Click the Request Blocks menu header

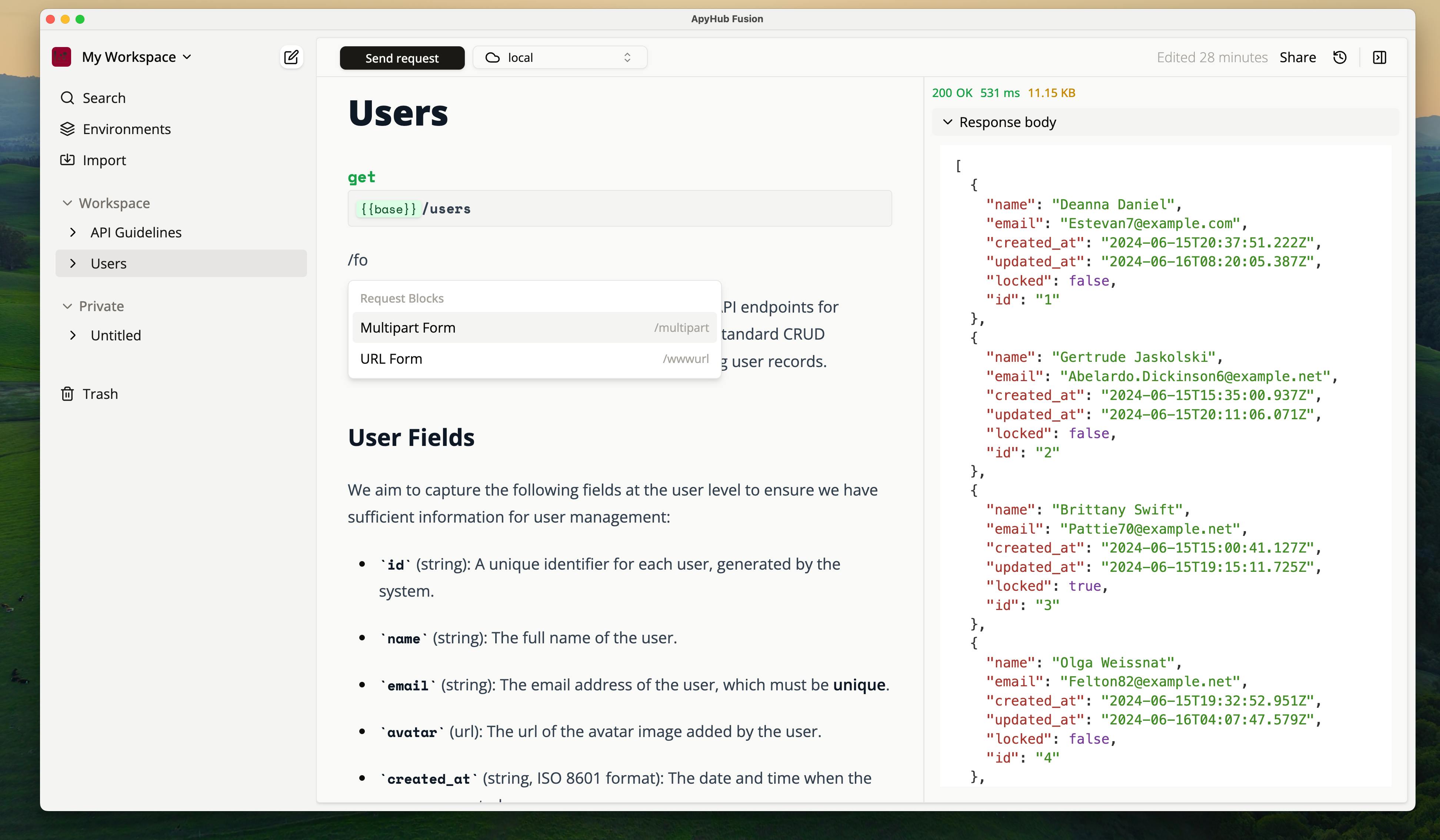point(402,298)
